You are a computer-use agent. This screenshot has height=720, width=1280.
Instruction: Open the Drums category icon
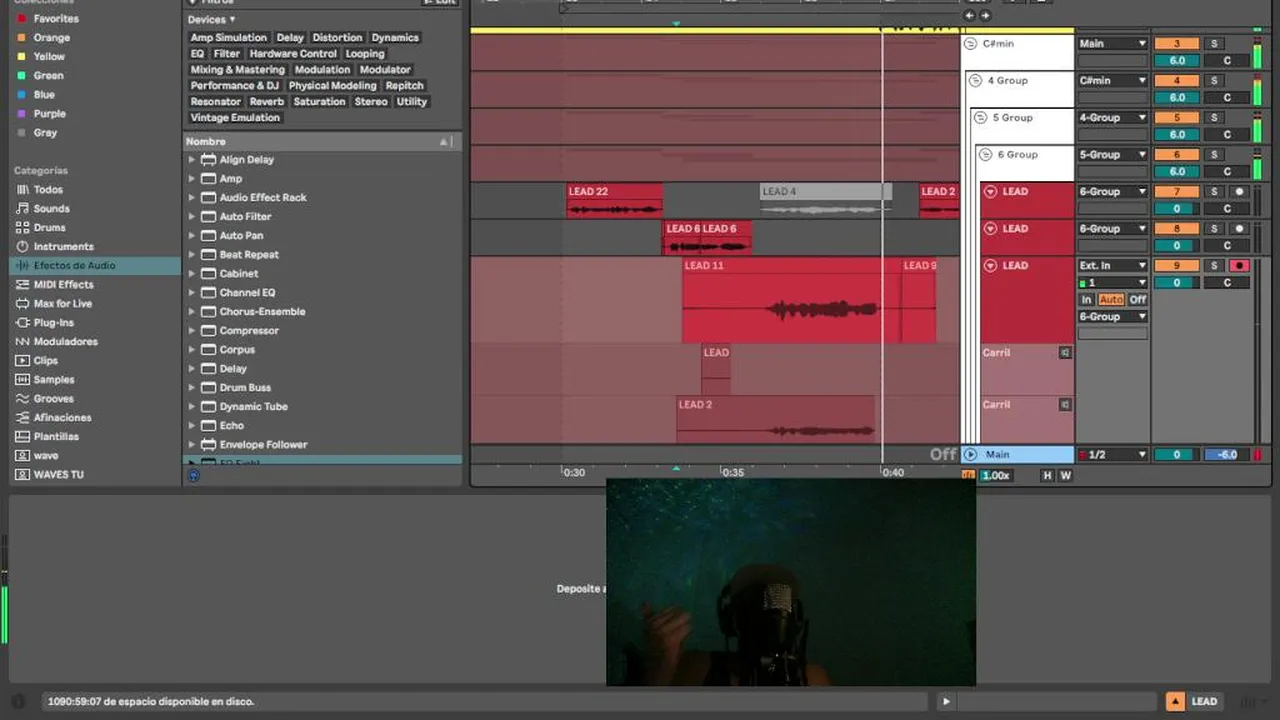click(22, 227)
